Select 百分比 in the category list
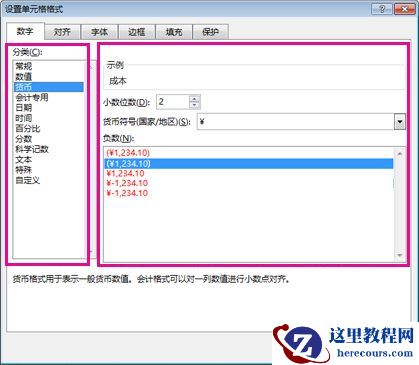The image size is (419, 365). 49,128
